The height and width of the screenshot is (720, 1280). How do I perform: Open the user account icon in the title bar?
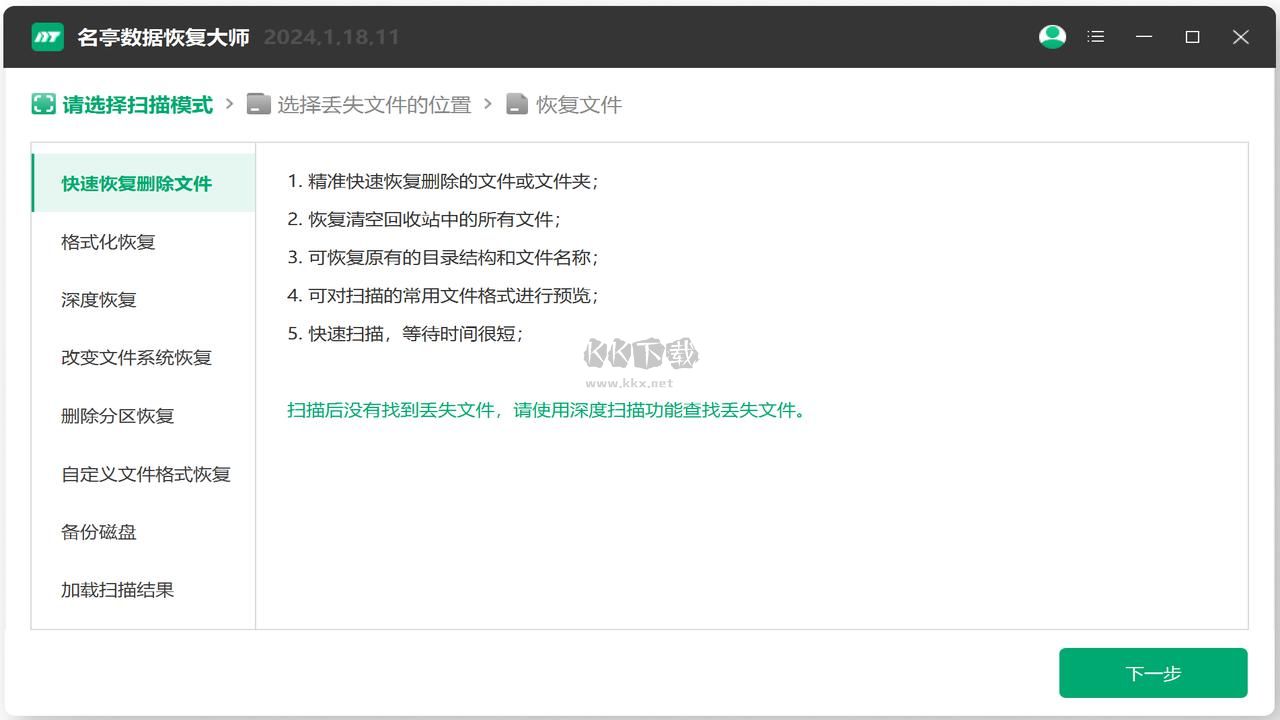point(1052,36)
